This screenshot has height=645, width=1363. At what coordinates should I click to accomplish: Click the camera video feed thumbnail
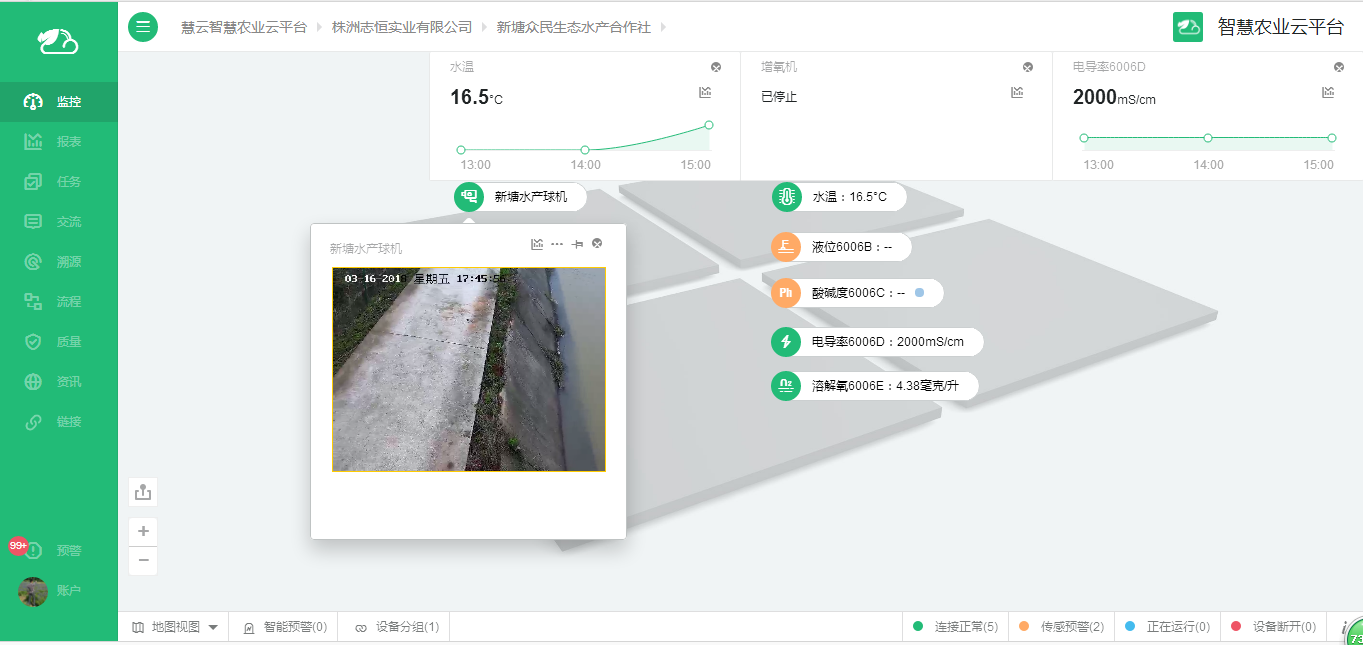click(x=468, y=369)
